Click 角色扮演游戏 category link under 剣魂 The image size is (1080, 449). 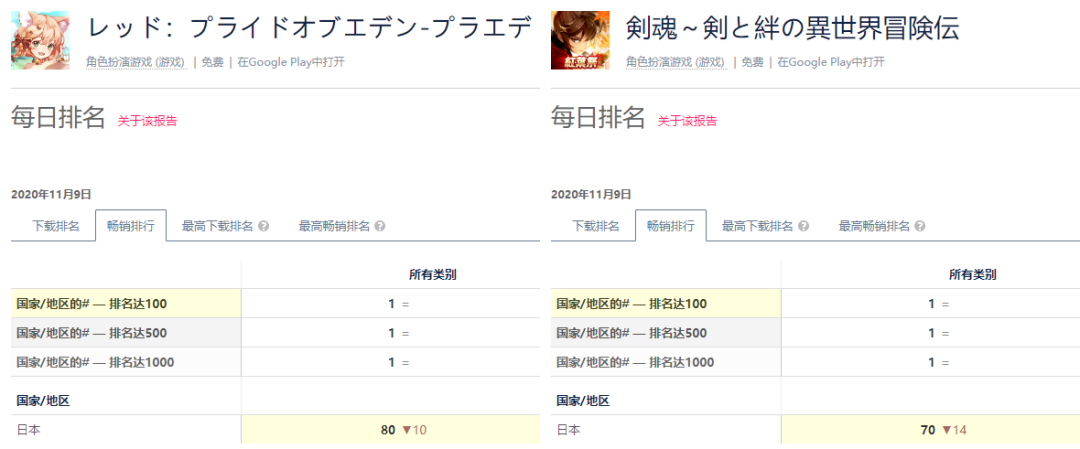click(677, 62)
